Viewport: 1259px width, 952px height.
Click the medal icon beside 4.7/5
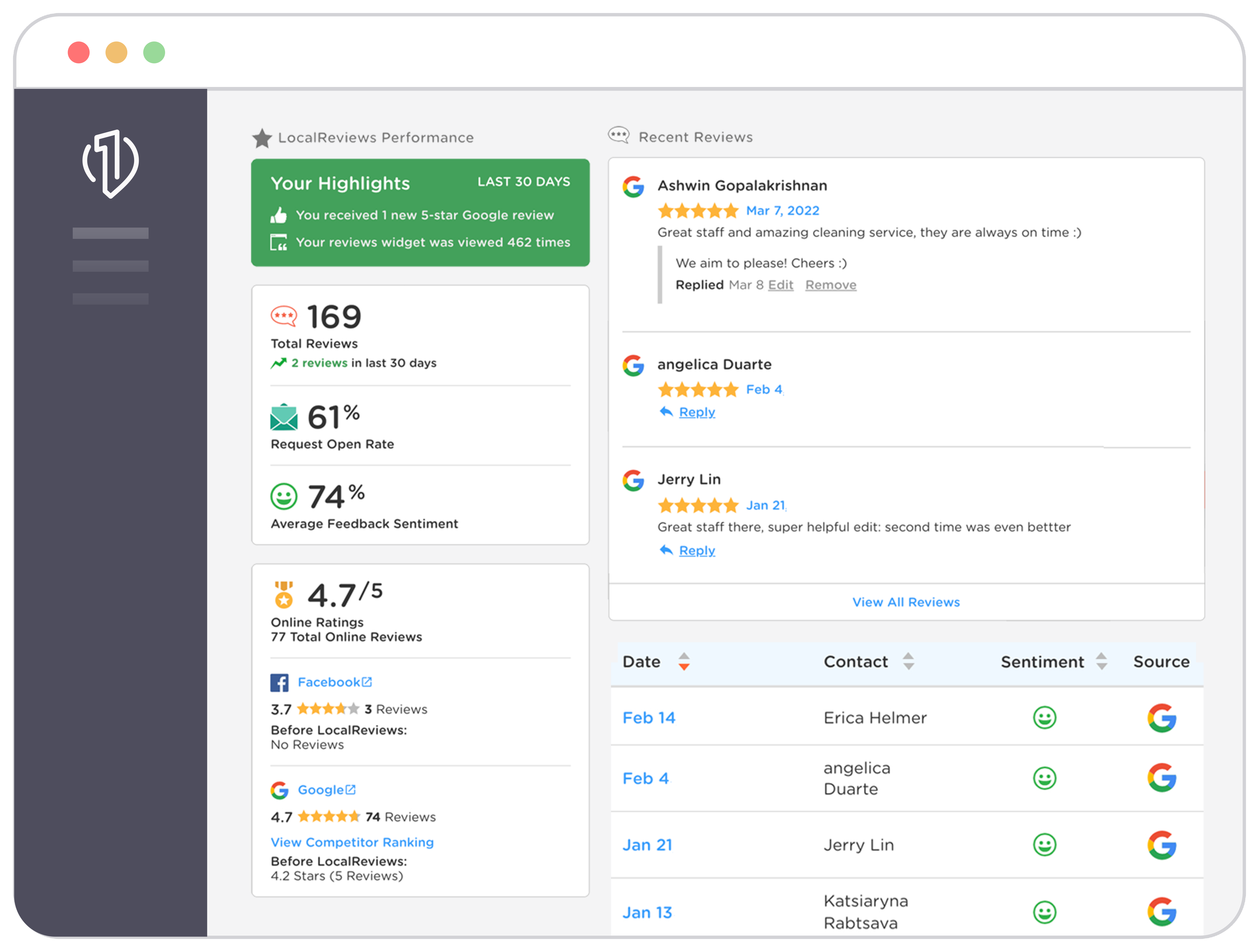(x=283, y=594)
